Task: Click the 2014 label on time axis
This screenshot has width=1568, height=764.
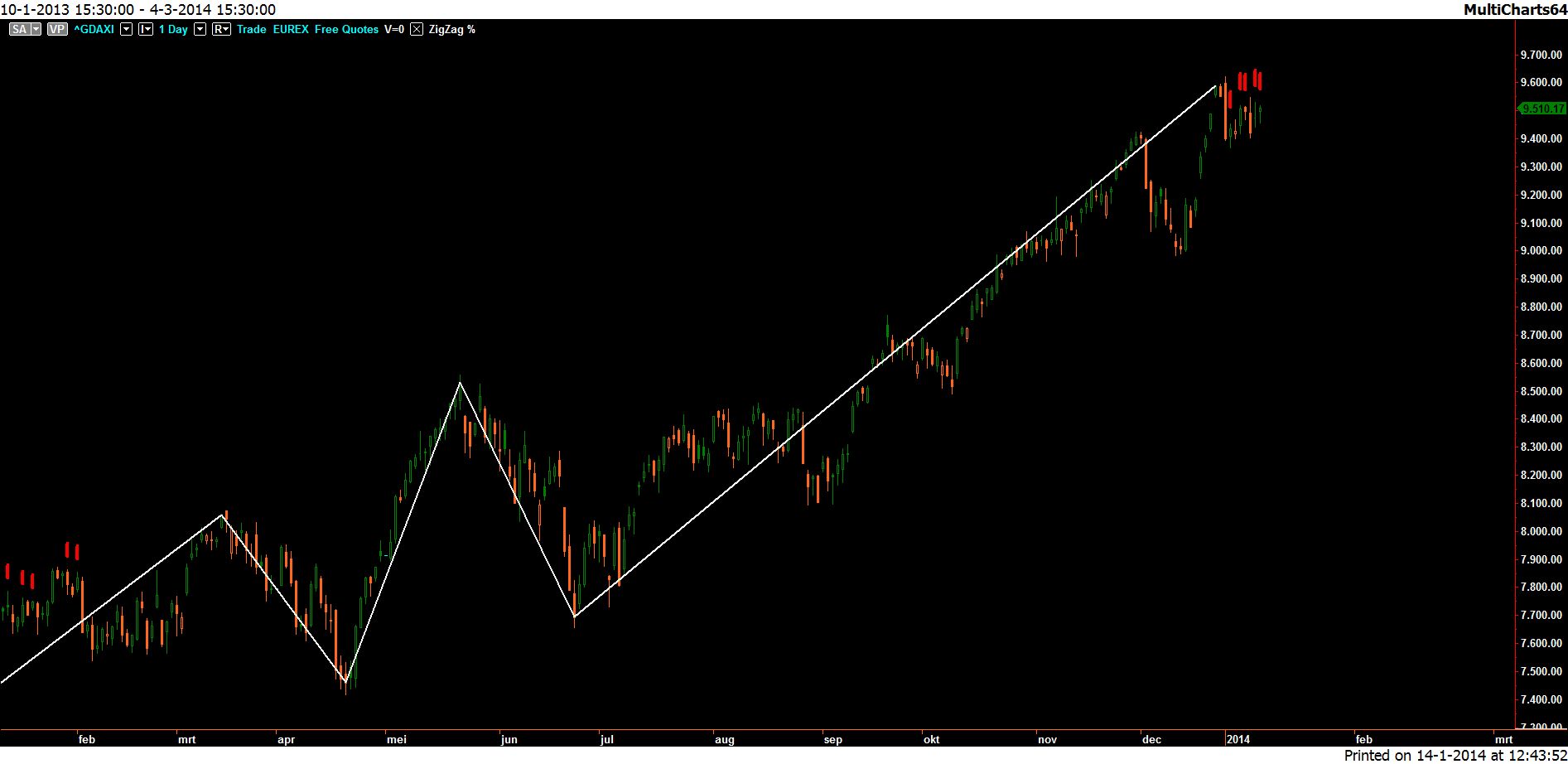Action: [1238, 740]
